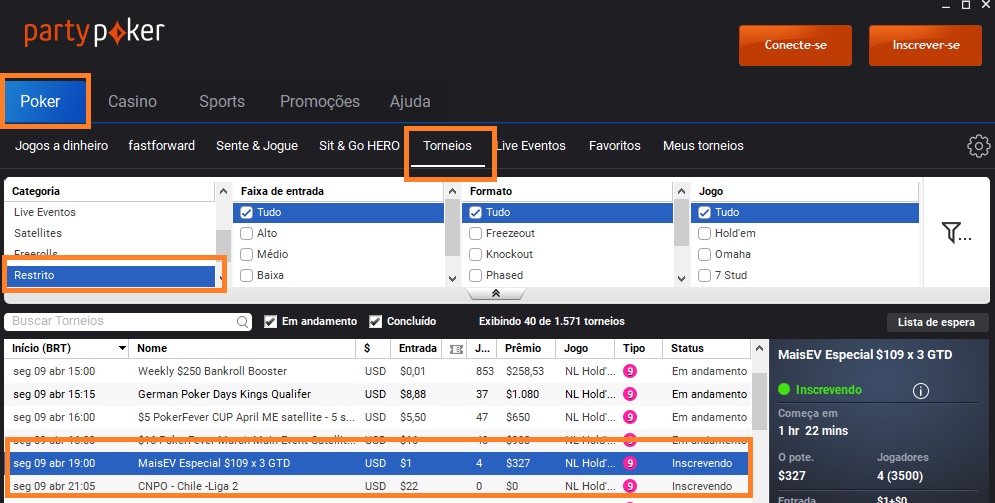Open the fastforward section

coord(161,146)
